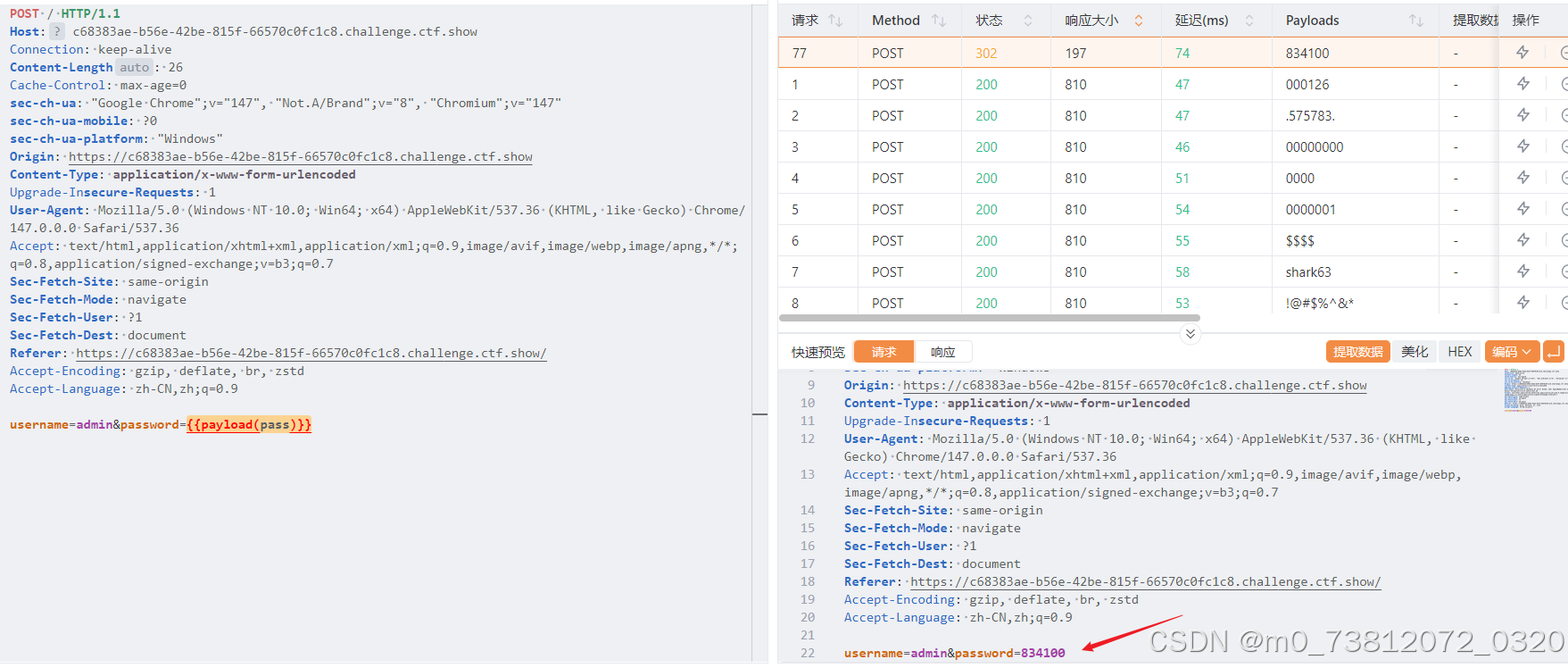The image size is (1568, 668).
Task: Click the 提取数据 button
Action: 1357,352
